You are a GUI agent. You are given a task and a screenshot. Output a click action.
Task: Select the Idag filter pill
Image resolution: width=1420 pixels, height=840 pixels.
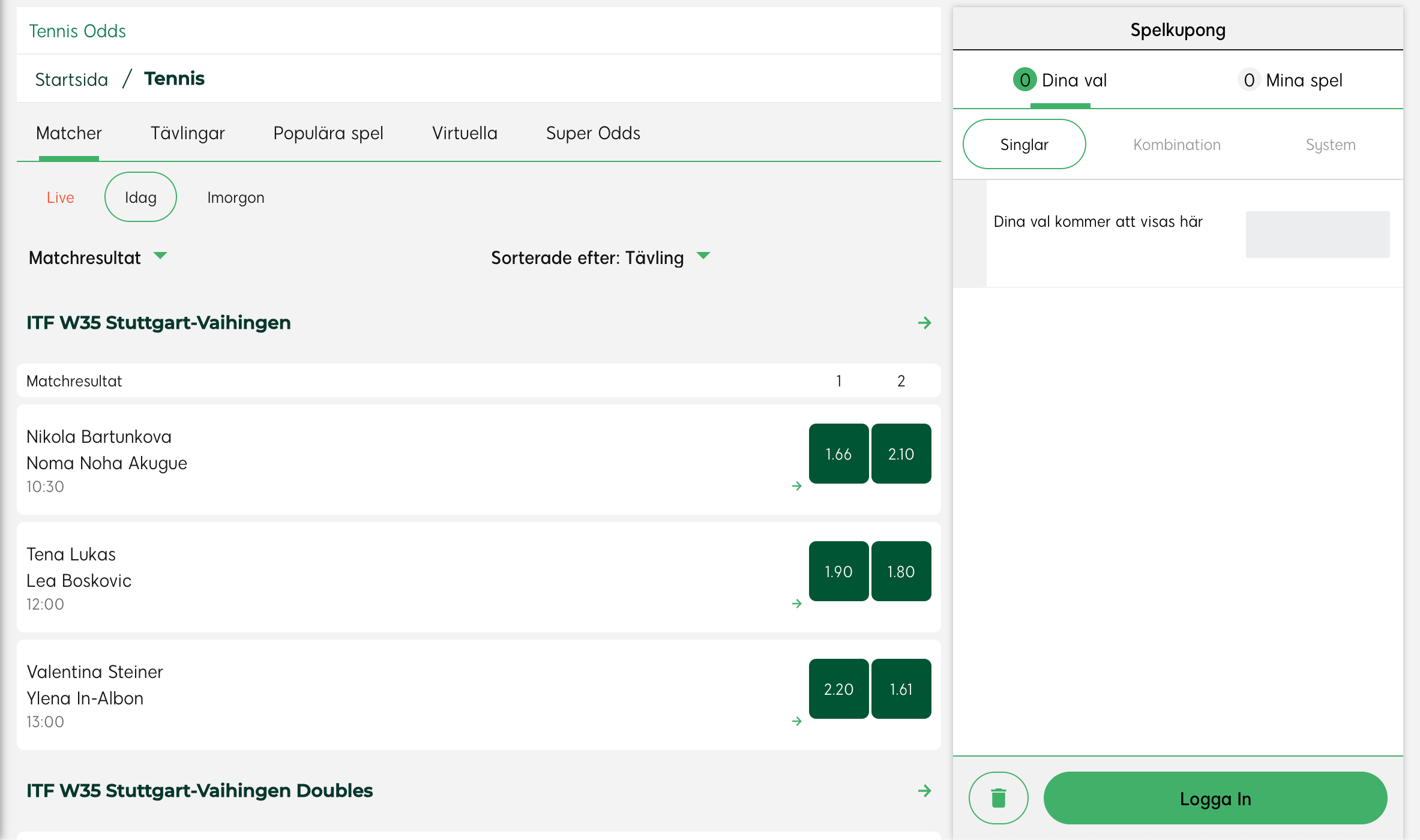[x=140, y=197]
